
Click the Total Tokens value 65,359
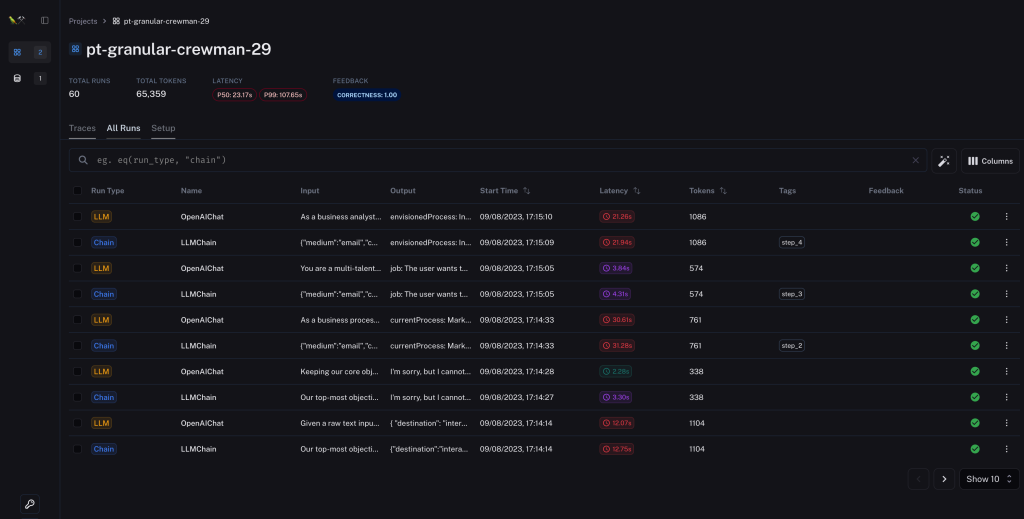point(151,94)
